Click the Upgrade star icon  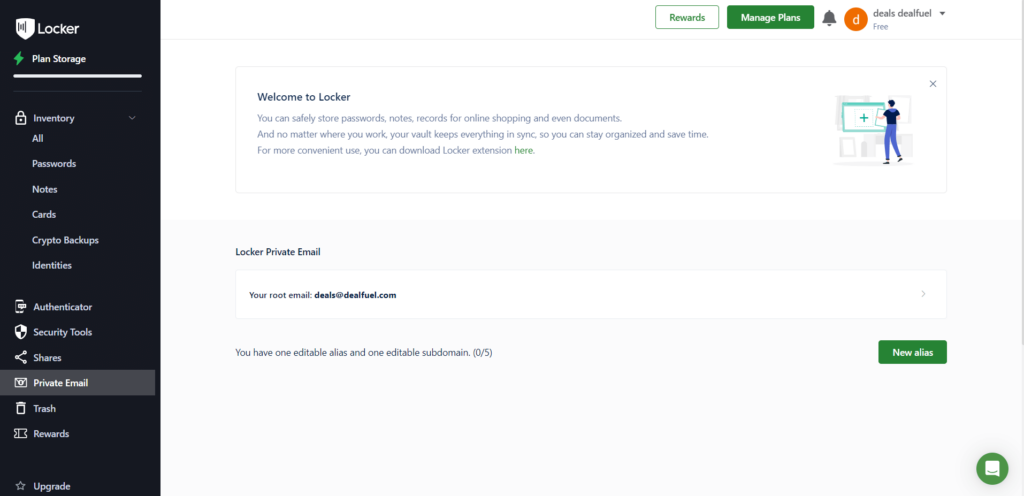(21, 486)
